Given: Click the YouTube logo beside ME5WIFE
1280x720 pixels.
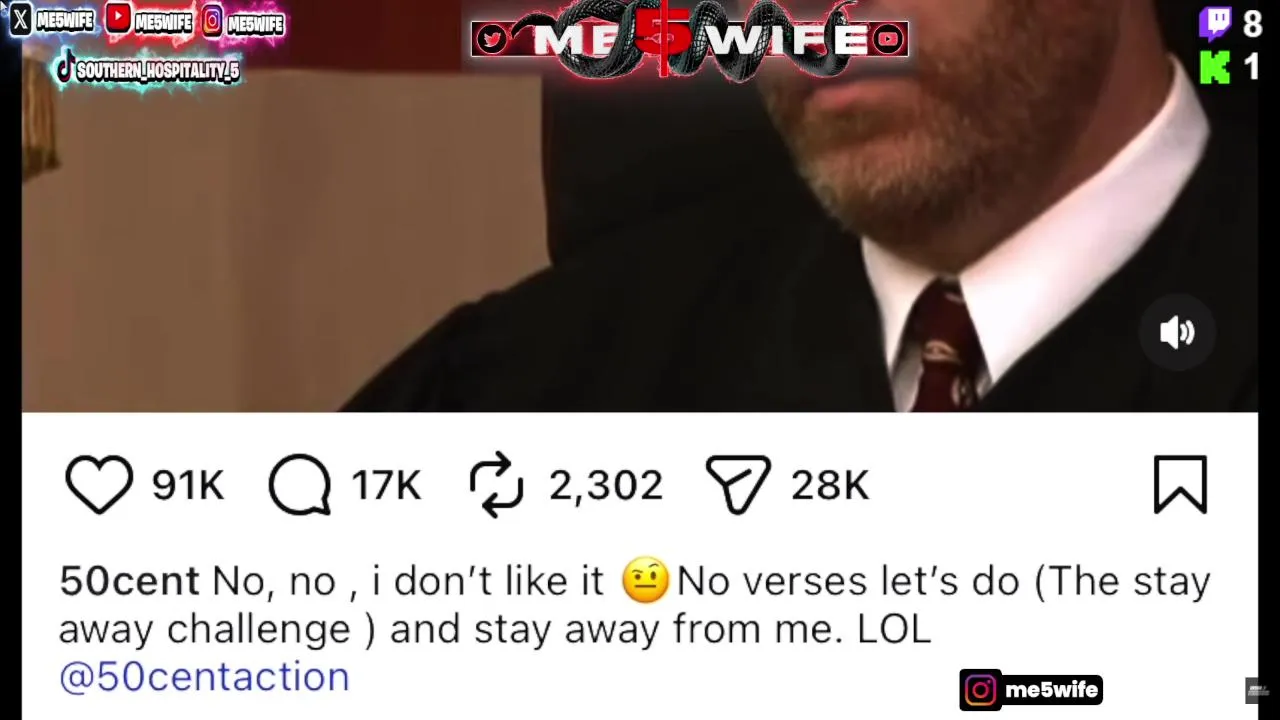Looking at the screenshot, I should pos(118,18).
